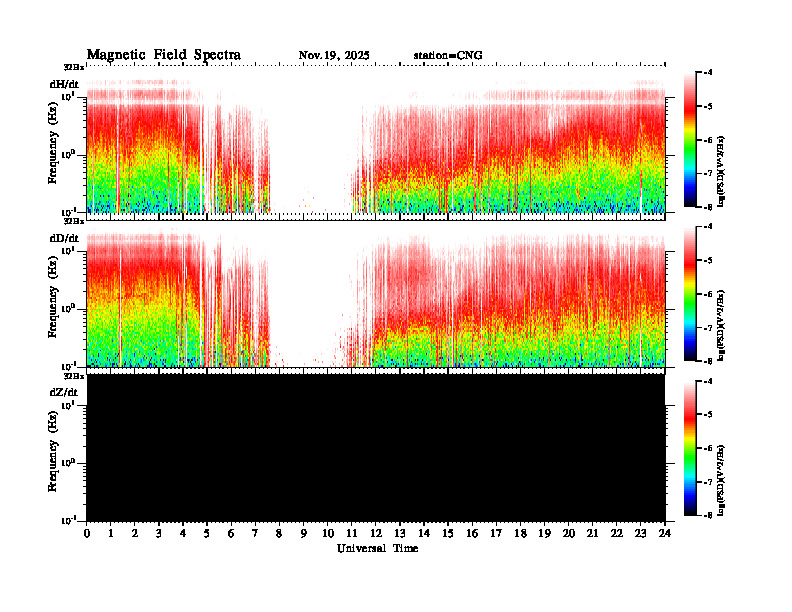Viewport: 792px width, 612px height.
Task: Click the "13" hour tick on the time axis
Action: coord(400,534)
